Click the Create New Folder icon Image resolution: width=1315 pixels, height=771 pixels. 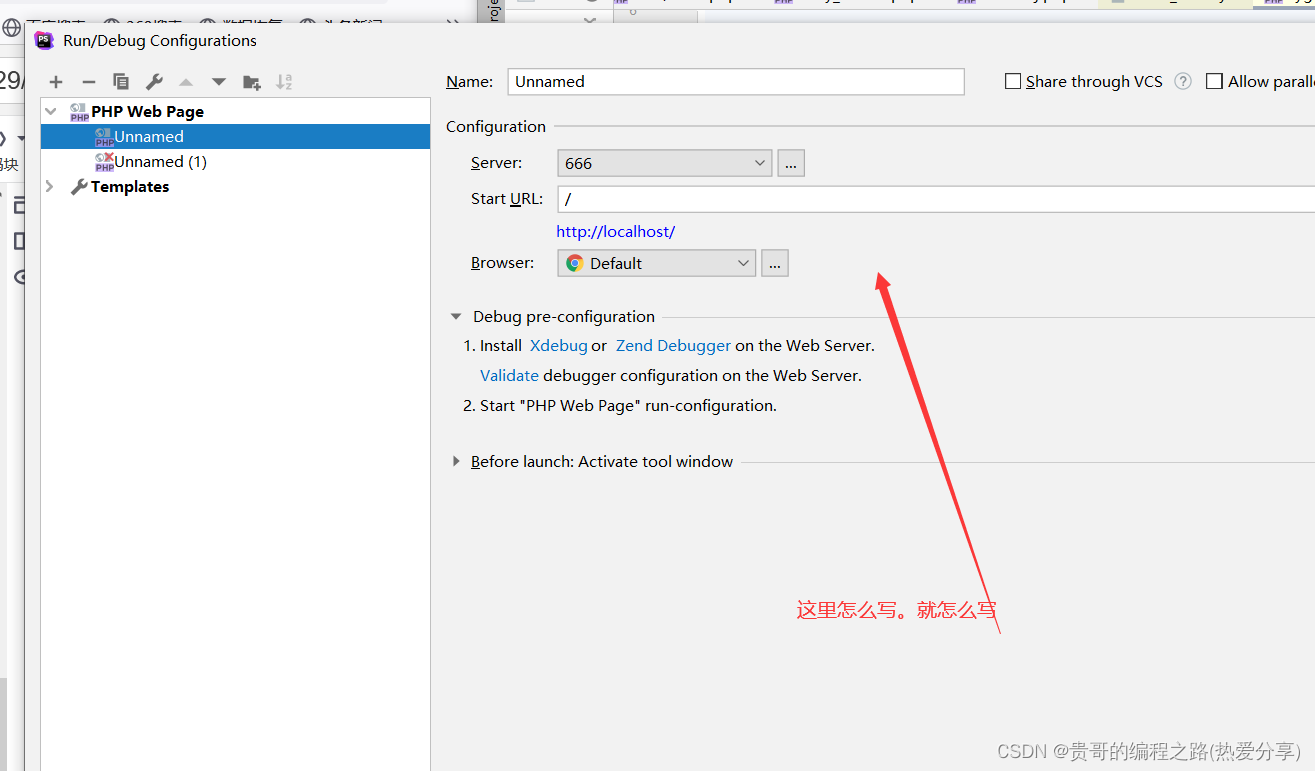point(252,82)
